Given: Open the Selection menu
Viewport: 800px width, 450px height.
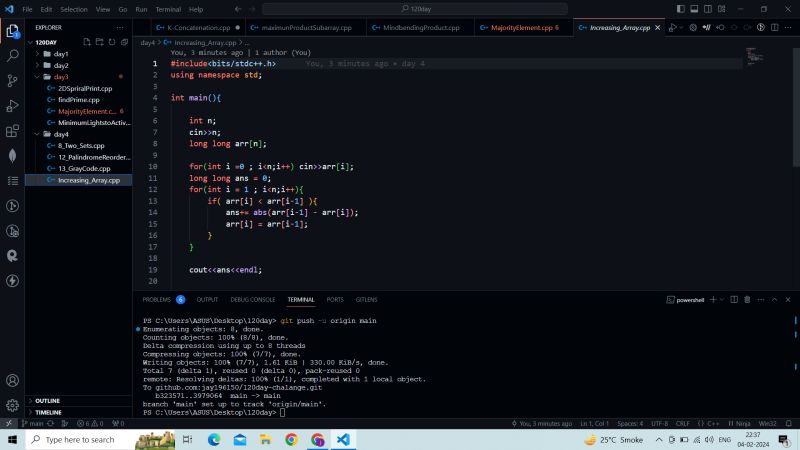Looking at the screenshot, I should [74, 9].
